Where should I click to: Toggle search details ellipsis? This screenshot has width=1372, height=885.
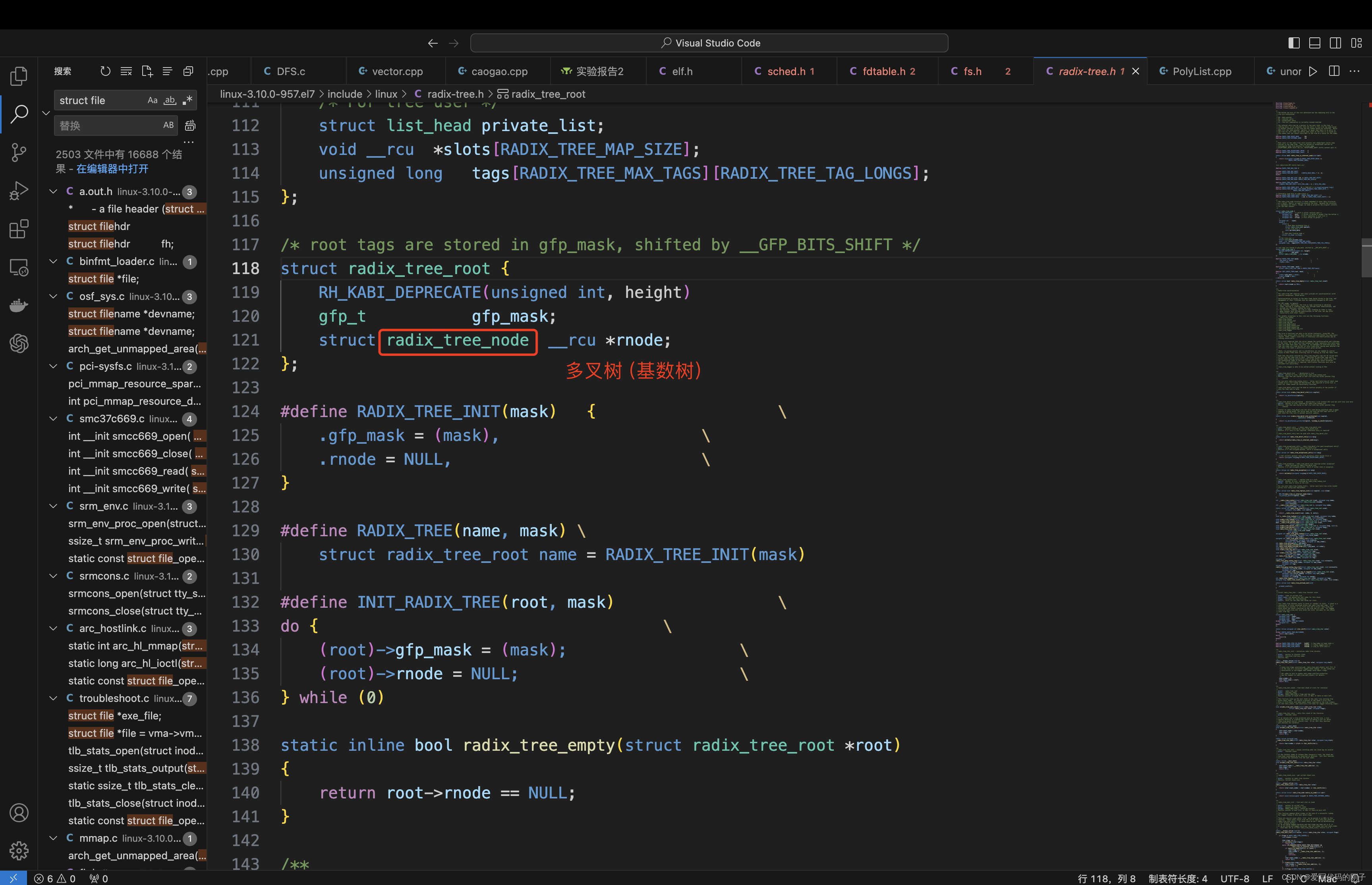pyautogui.click(x=188, y=141)
